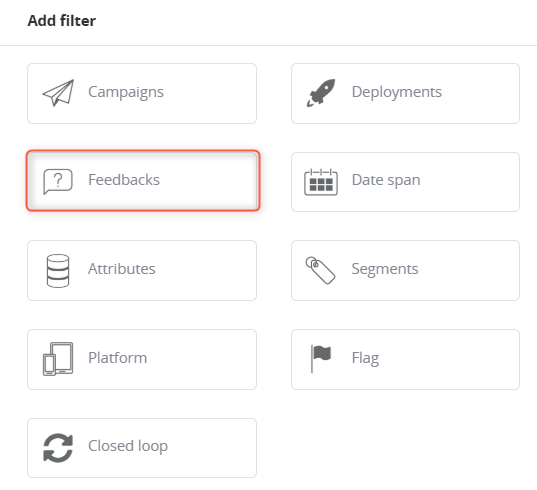The height and width of the screenshot is (490, 537).
Task: Click the paper plane Campaigns icon
Action: click(x=58, y=93)
